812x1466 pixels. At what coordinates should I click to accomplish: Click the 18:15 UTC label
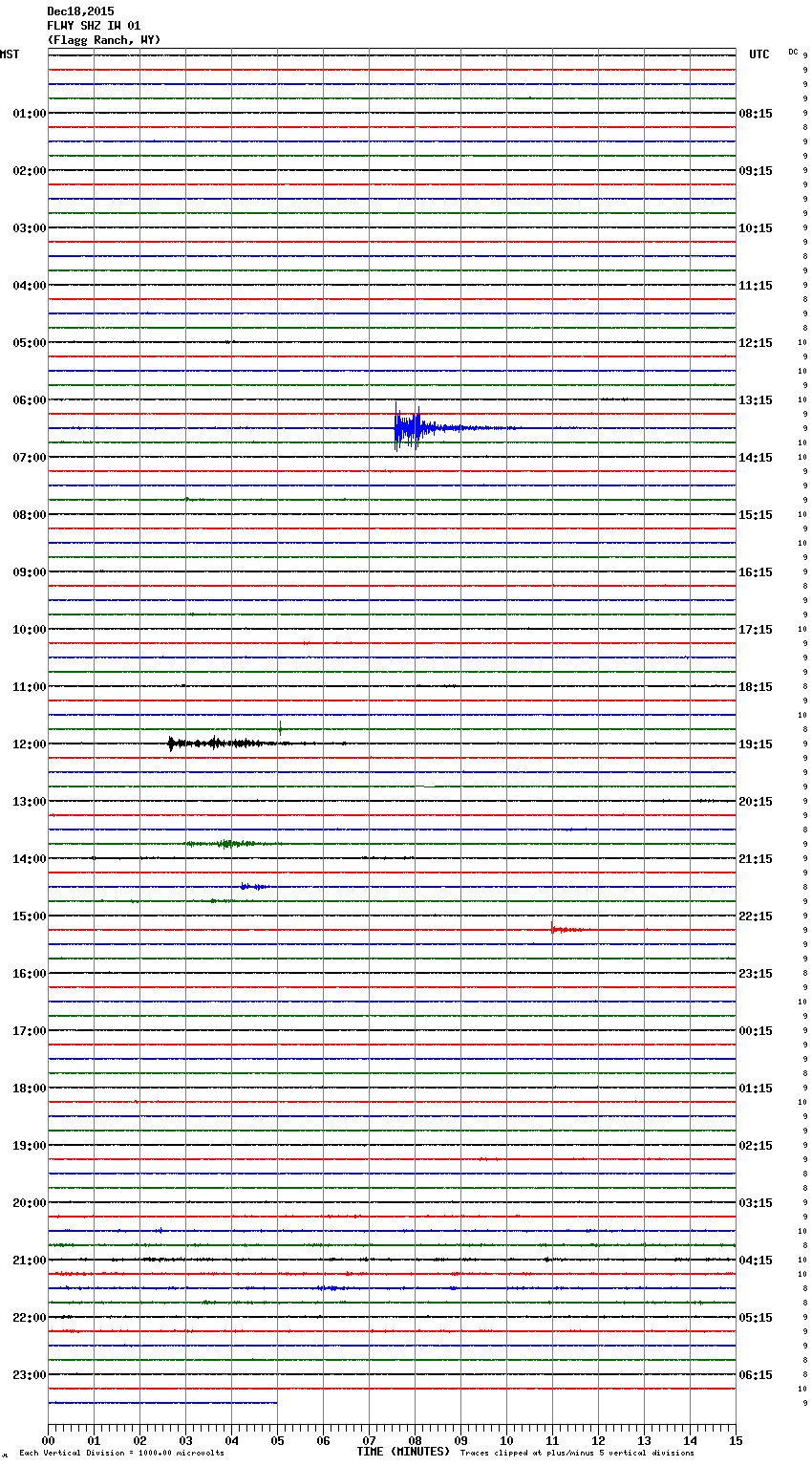(x=756, y=687)
